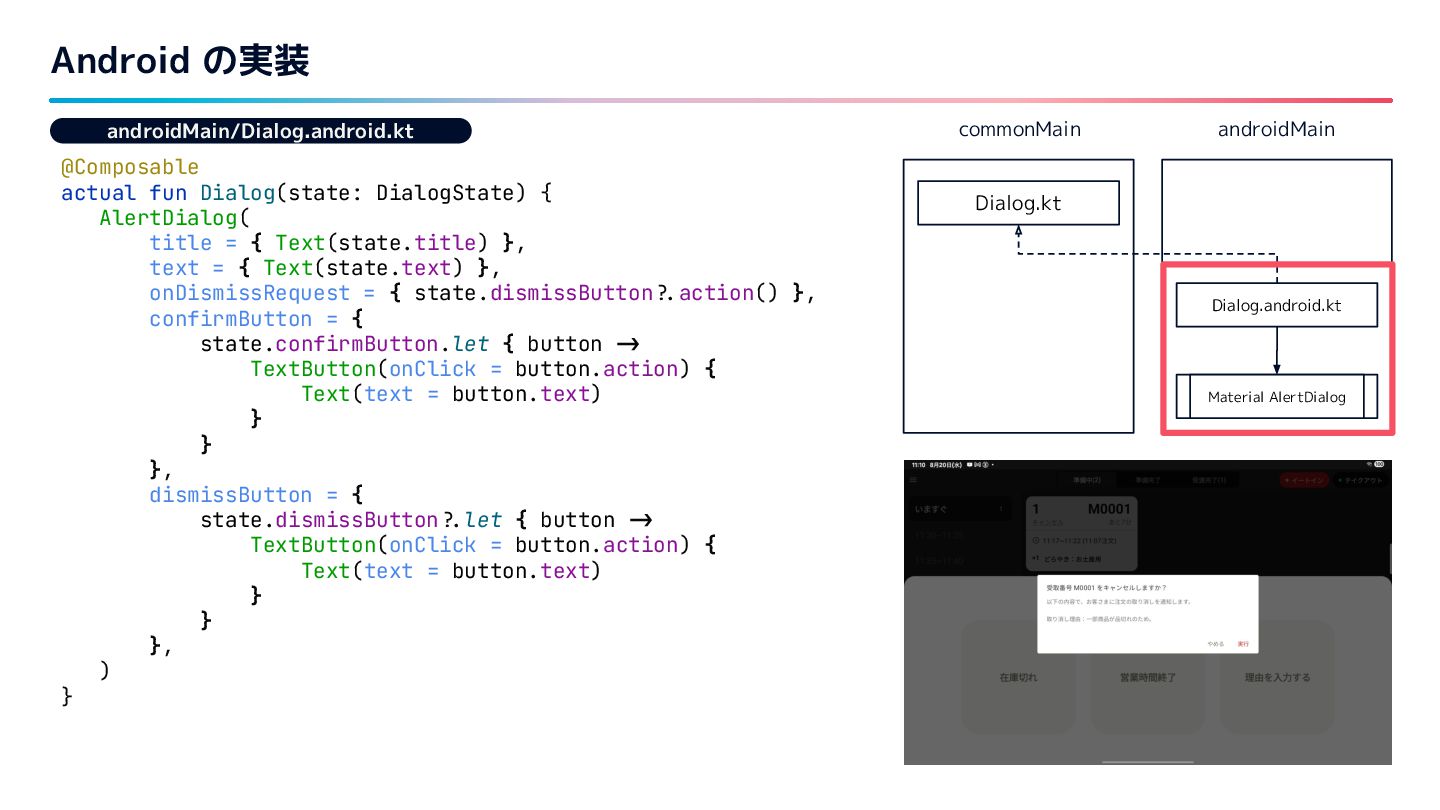
Task: Click やめる in the cancel dialog
Action: [1215, 644]
